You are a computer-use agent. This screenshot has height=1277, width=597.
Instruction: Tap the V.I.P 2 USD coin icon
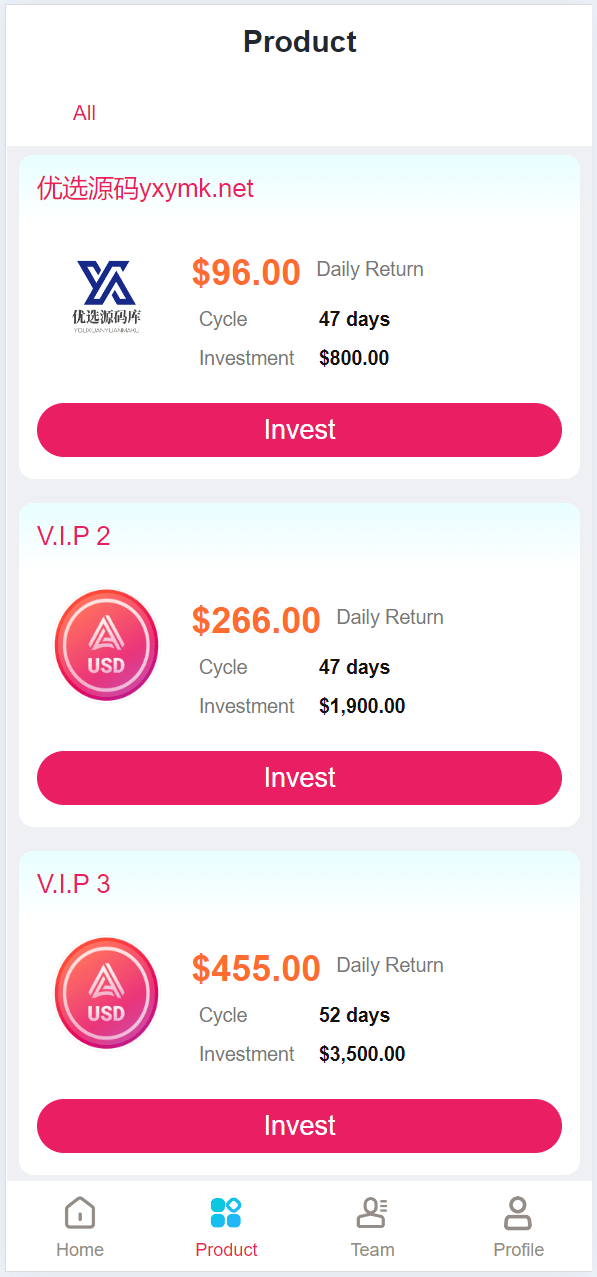106,645
